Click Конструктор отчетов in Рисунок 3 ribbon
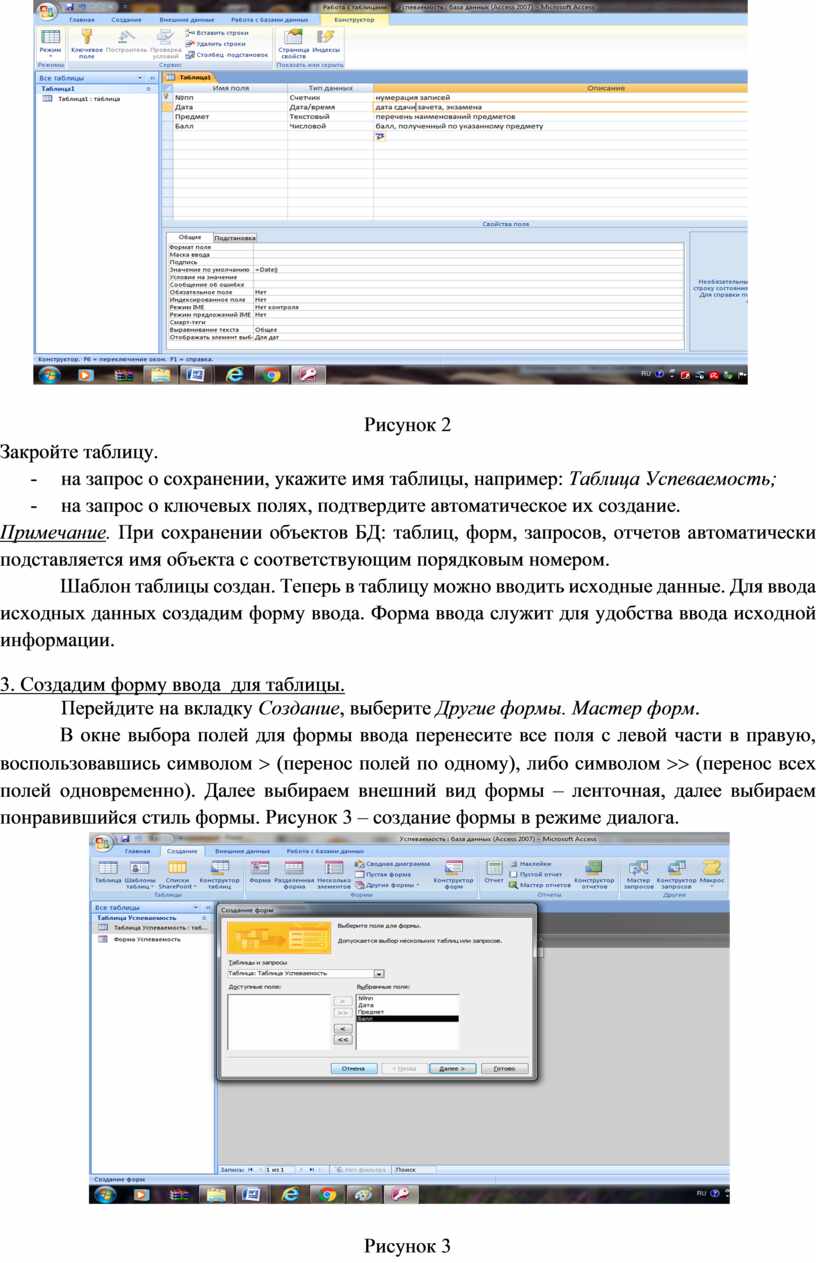 pyautogui.click(x=594, y=875)
